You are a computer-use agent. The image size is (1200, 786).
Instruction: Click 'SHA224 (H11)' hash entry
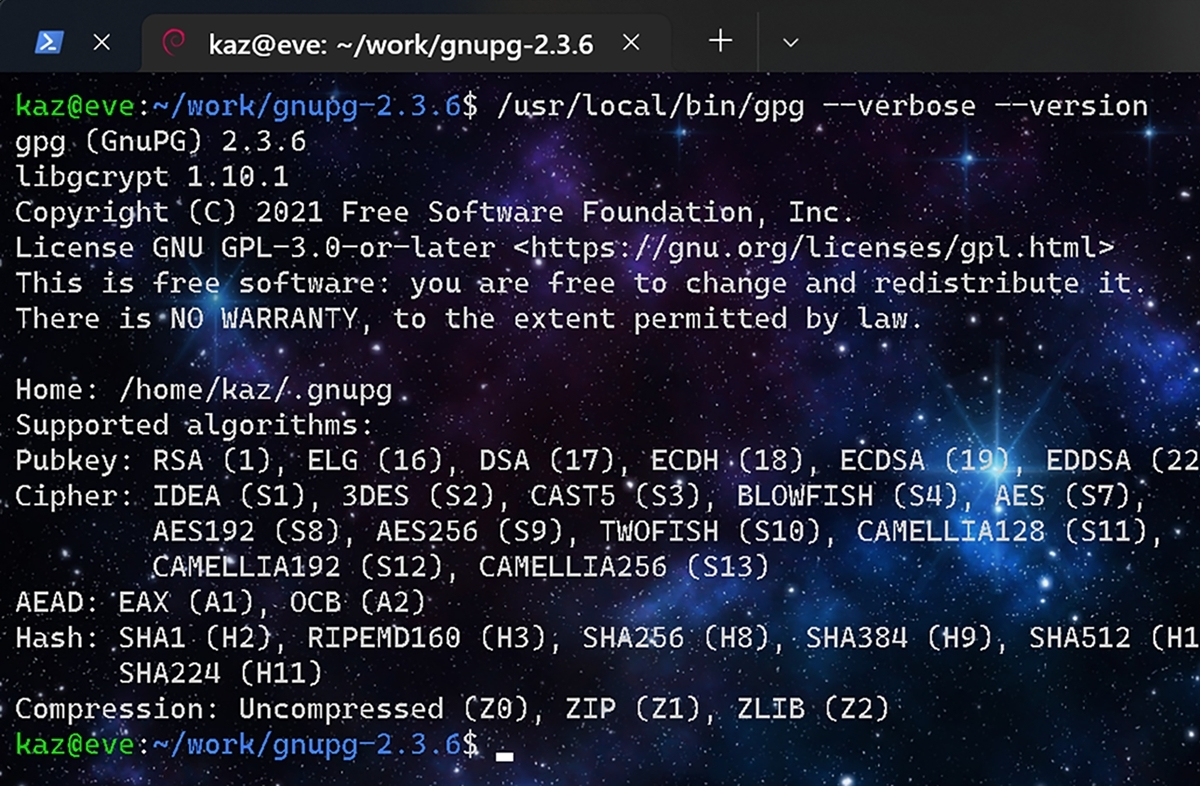(221, 673)
